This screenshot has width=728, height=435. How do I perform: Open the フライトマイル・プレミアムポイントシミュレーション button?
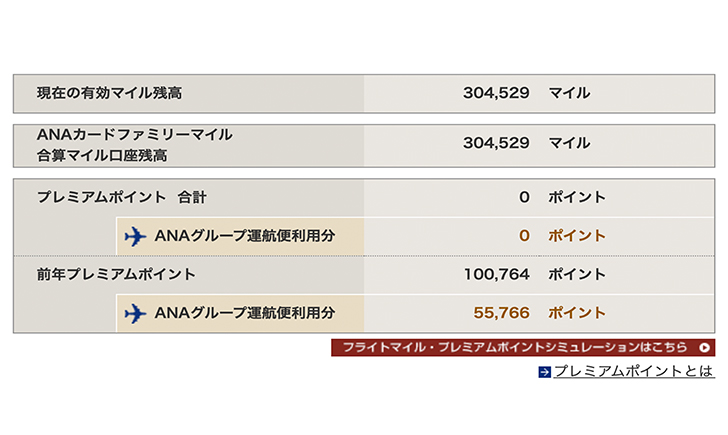pyautogui.click(x=523, y=347)
